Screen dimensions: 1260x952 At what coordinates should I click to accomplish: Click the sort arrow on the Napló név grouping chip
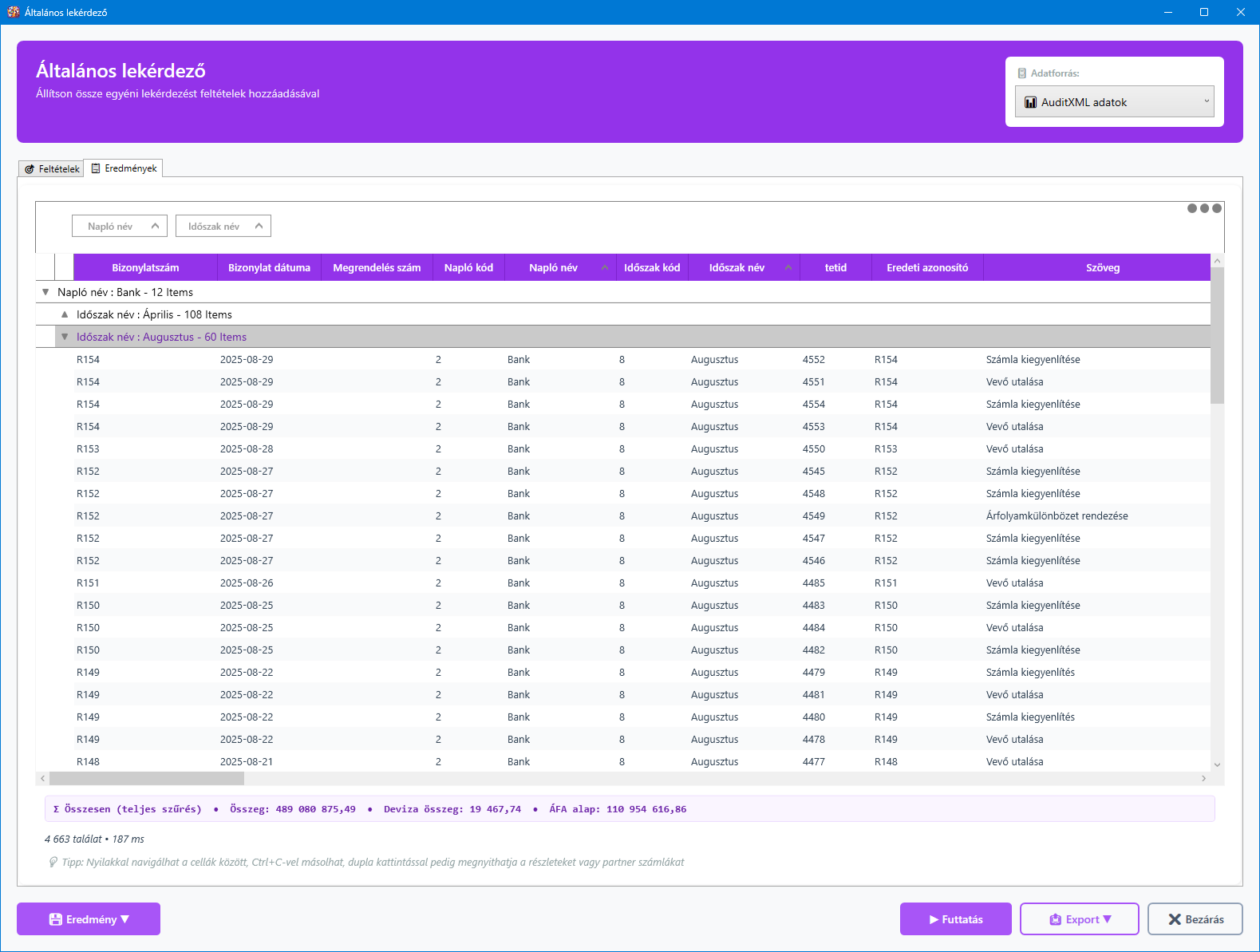click(x=155, y=227)
